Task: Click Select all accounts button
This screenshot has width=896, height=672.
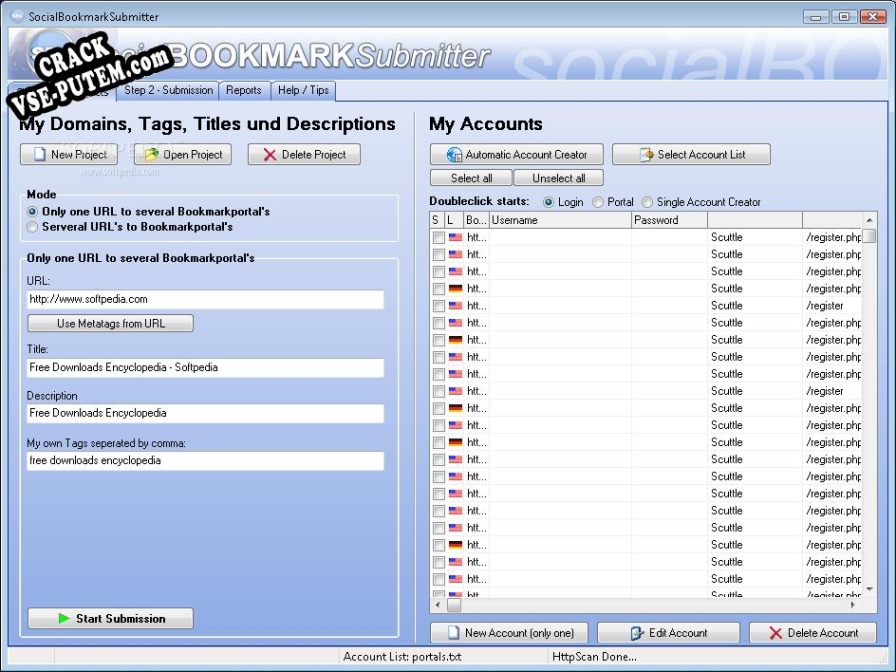Action: (471, 178)
